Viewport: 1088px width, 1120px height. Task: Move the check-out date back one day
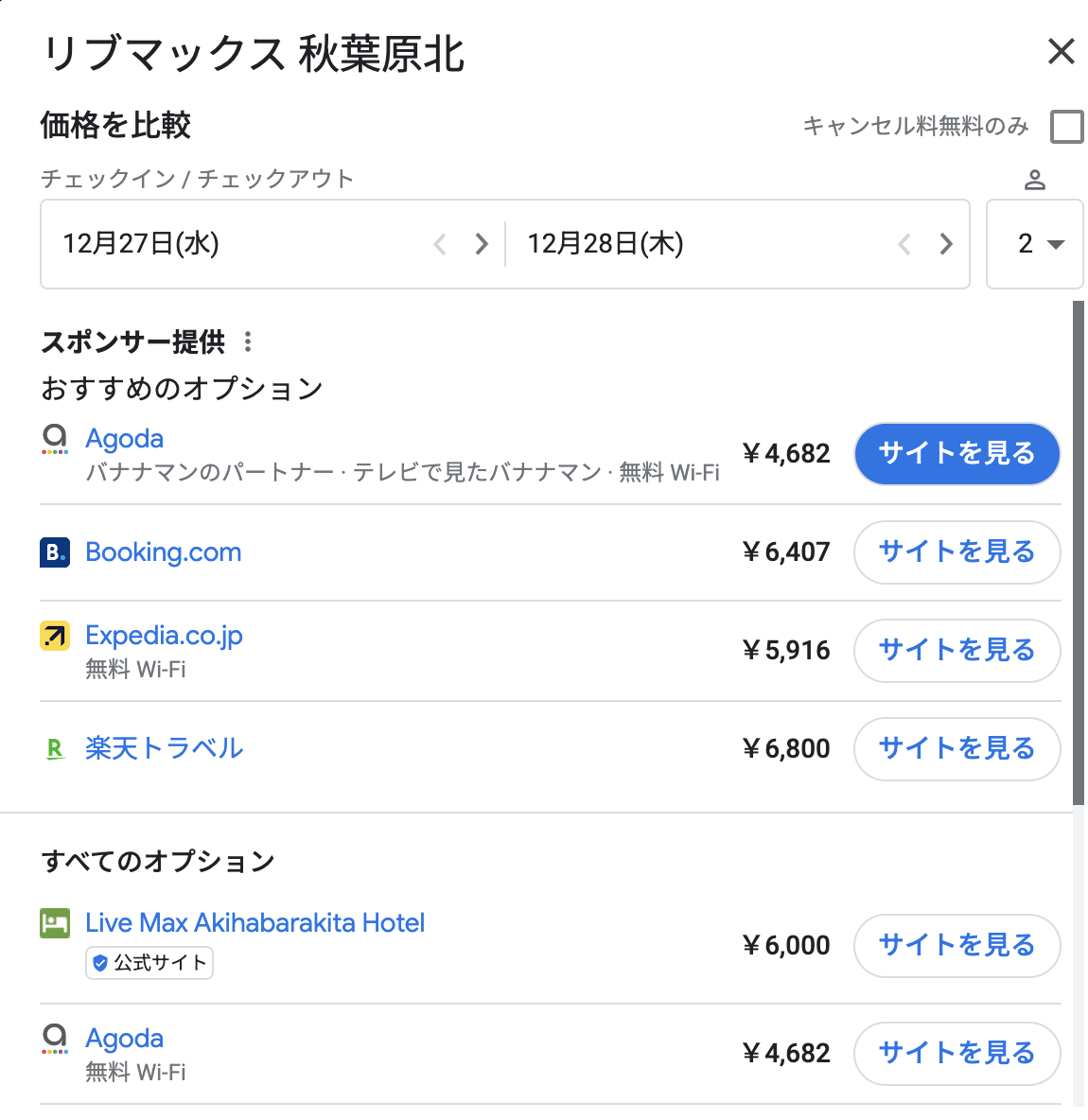pos(904,244)
